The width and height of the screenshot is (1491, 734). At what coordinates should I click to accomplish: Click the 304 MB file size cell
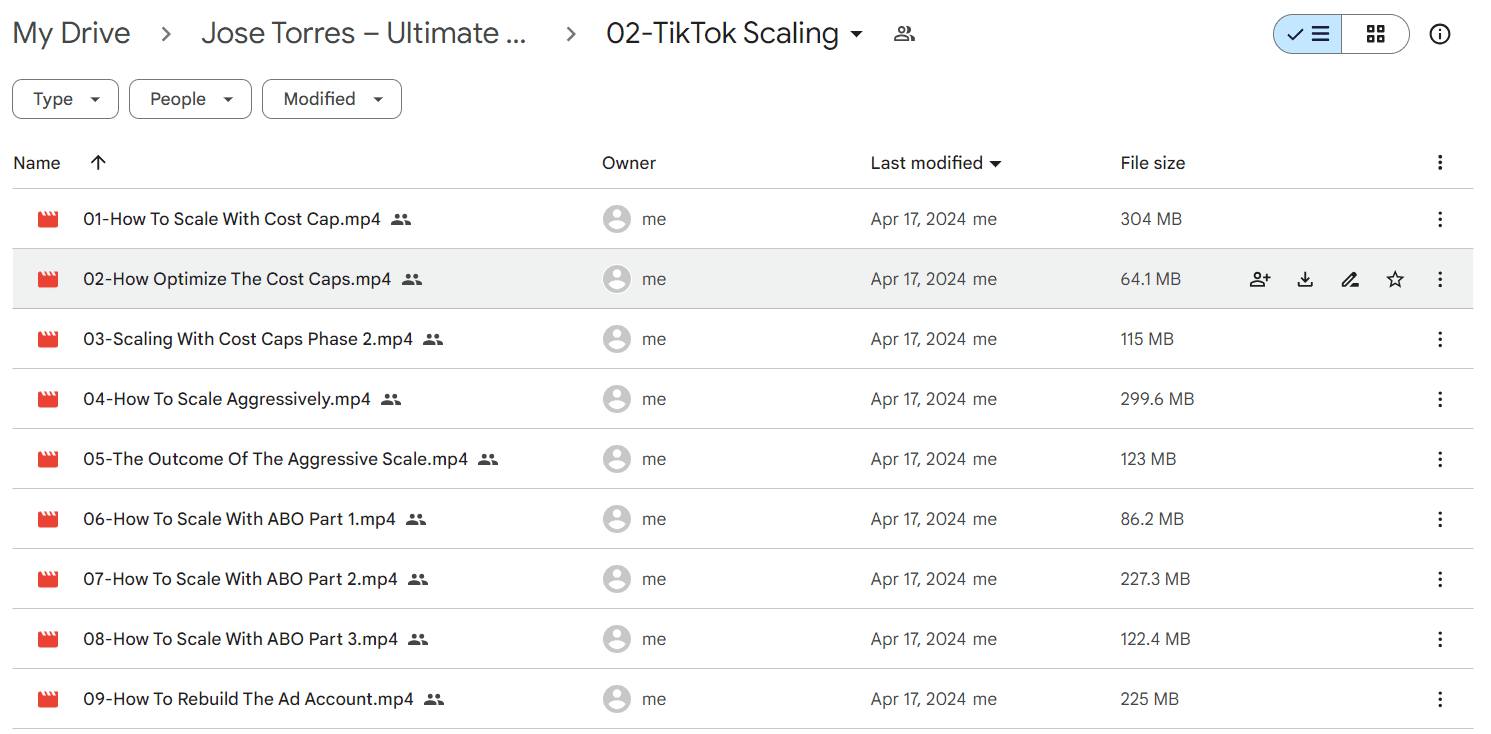1151,219
